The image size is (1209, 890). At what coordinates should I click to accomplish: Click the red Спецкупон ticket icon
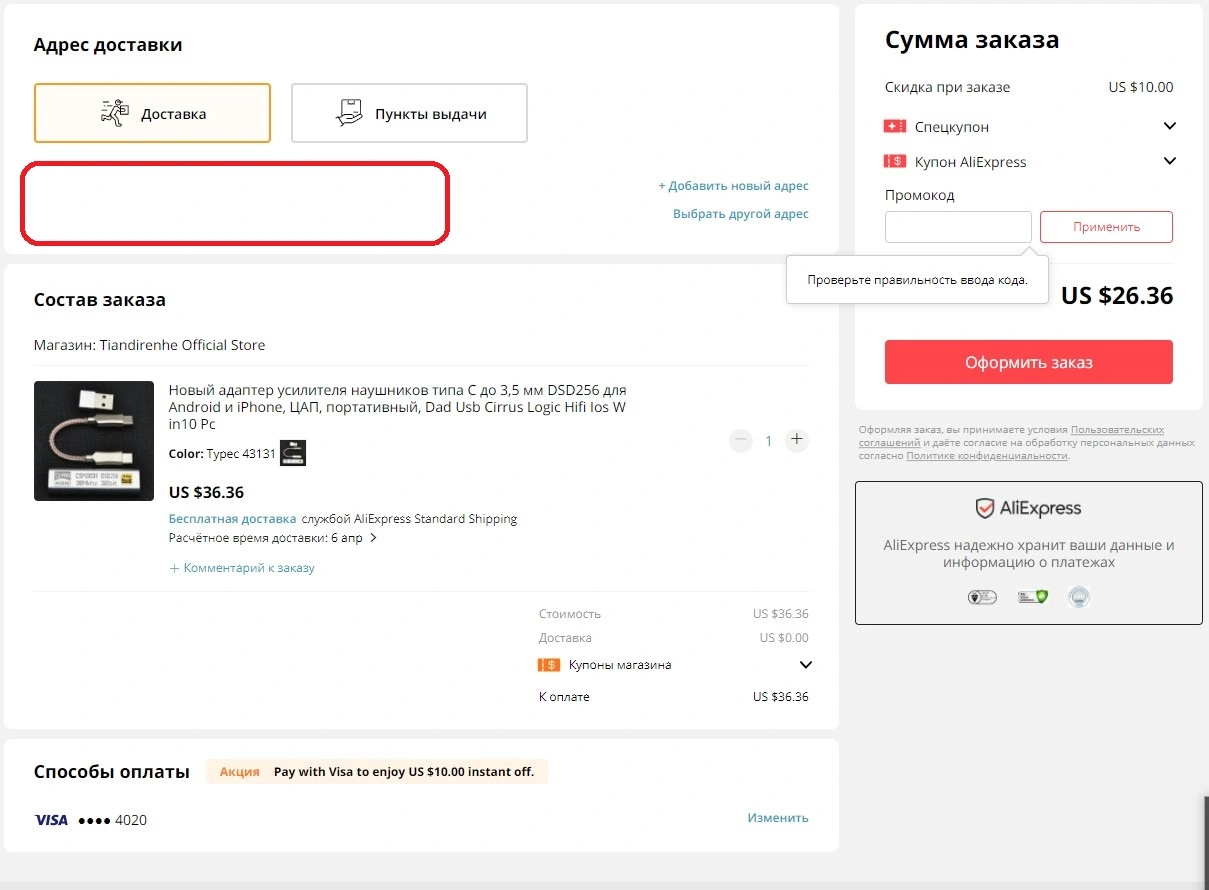[x=895, y=127]
